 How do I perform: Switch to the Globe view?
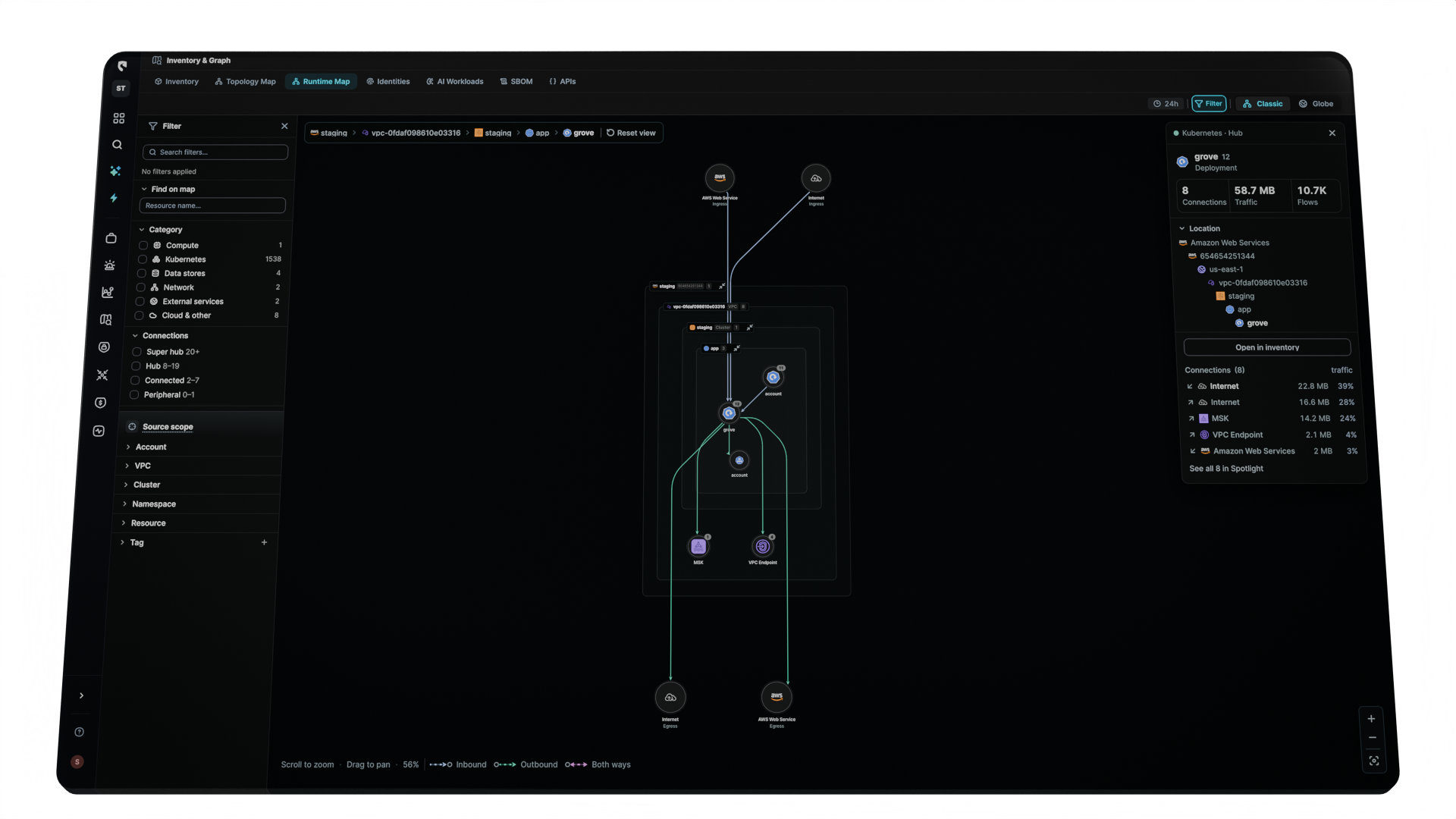coord(1316,104)
